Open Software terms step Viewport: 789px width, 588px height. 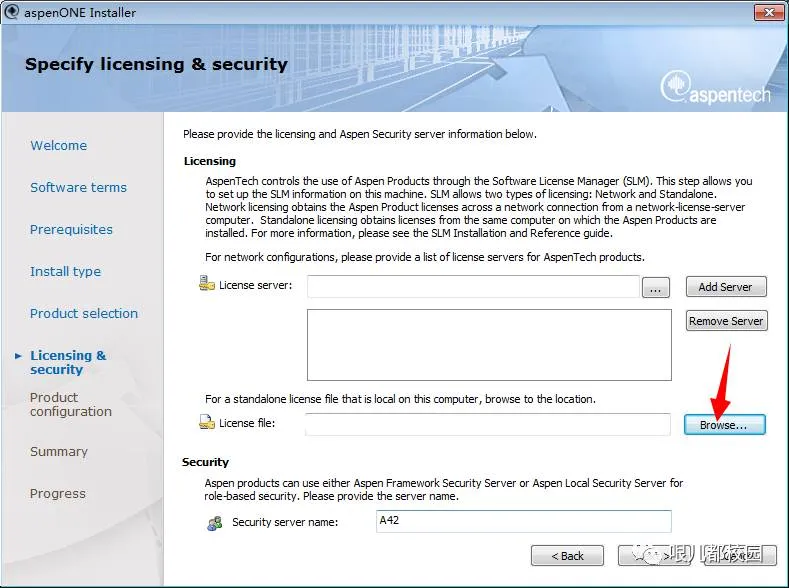point(78,187)
